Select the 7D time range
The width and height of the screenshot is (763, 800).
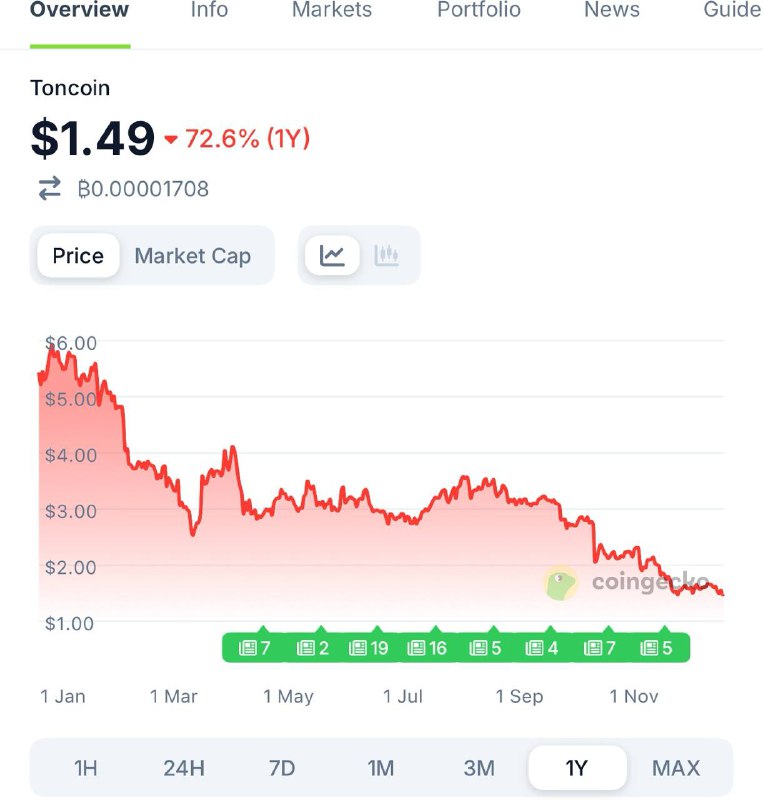pos(282,768)
